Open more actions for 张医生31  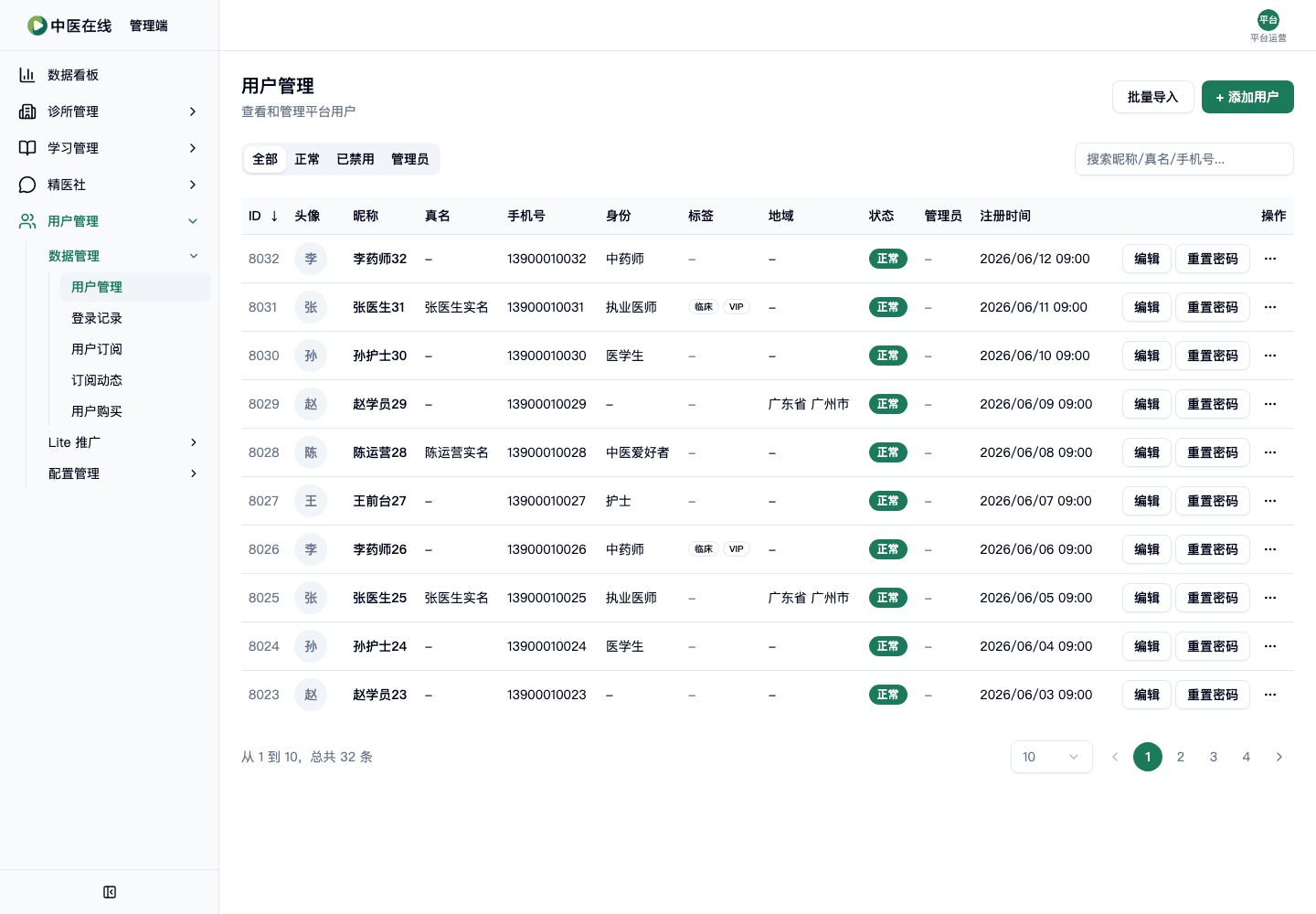click(x=1270, y=307)
